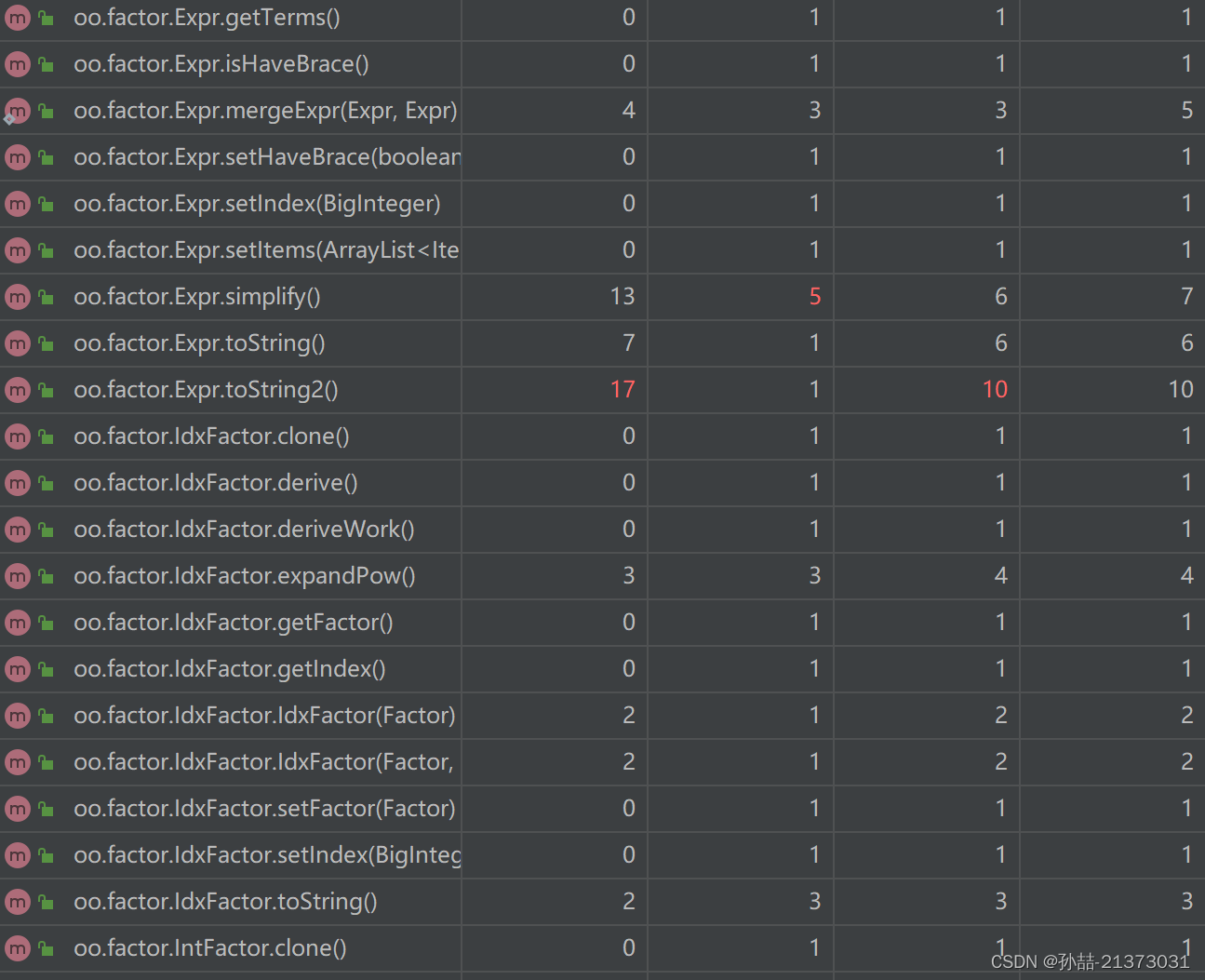
Task: Click green public lock icon on IdxFactor.expandPow() row
Action: (46, 576)
